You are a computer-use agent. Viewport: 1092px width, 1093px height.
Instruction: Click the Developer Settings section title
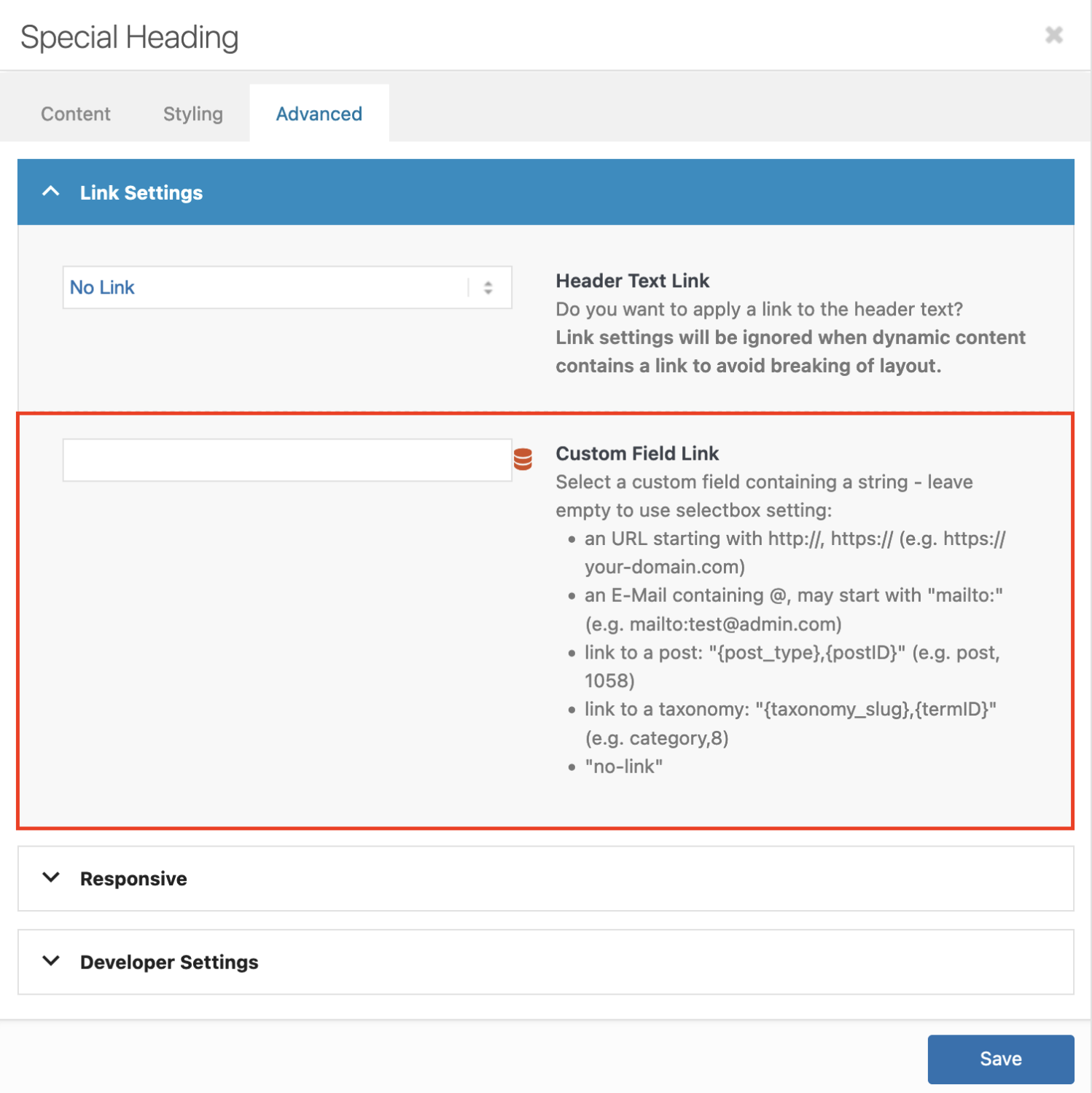click(x=169, y=963)
